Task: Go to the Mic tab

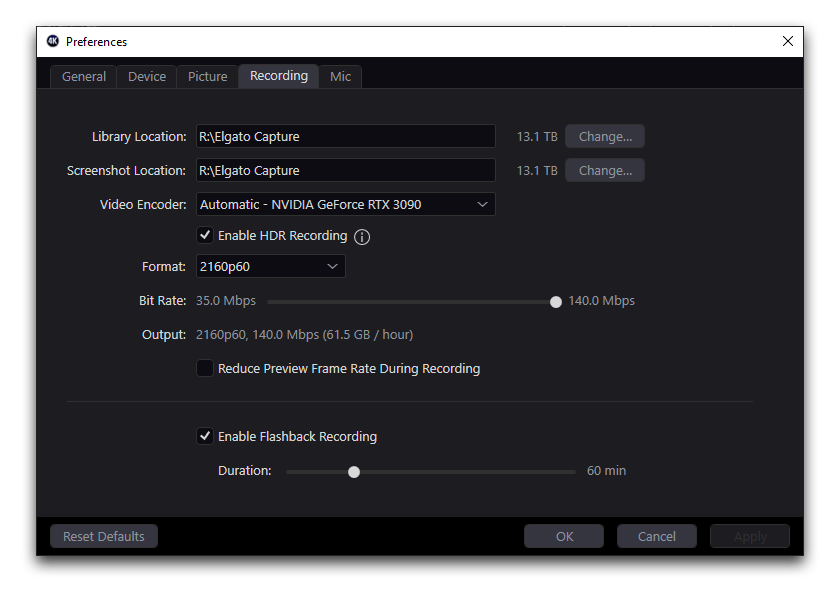Action: pos(340,77)
